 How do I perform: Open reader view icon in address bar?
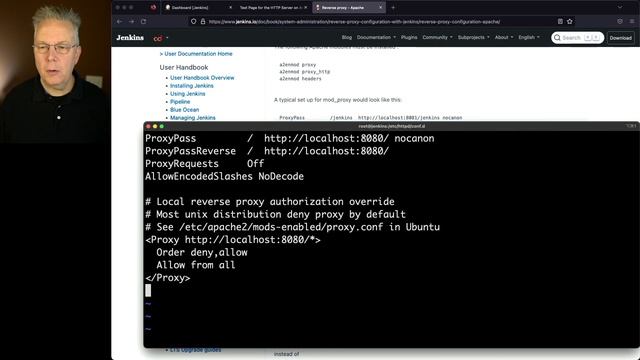(x=560, y=22)
